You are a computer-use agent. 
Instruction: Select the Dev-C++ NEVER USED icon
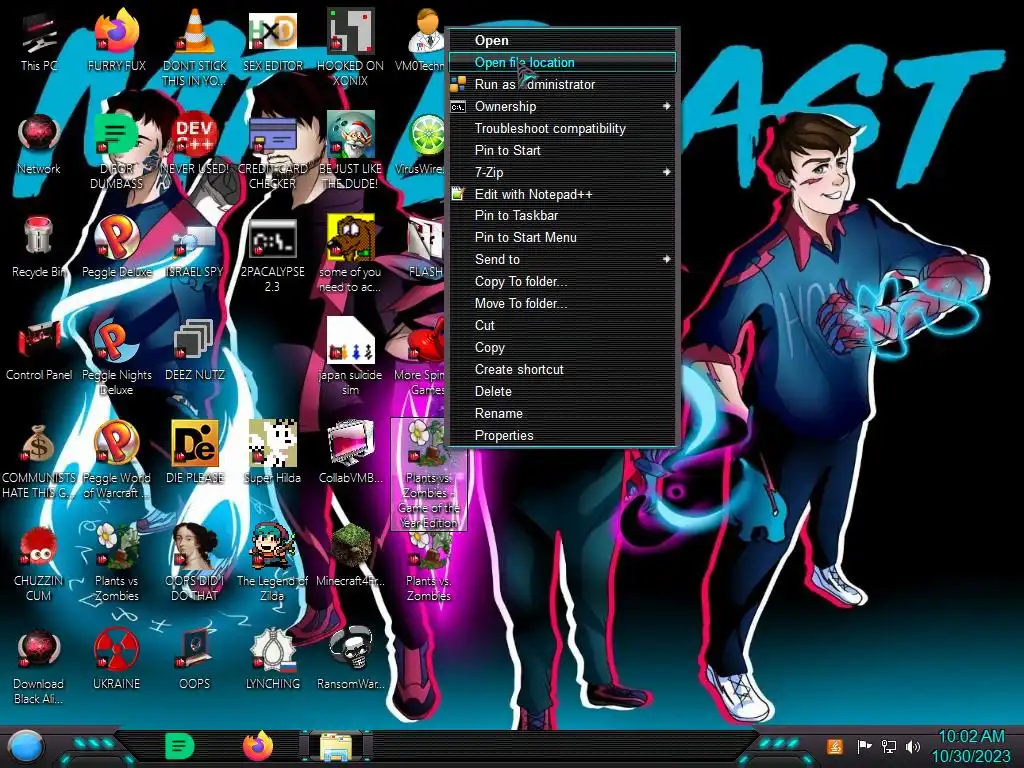pyautogui.click(x=195, y=145)
